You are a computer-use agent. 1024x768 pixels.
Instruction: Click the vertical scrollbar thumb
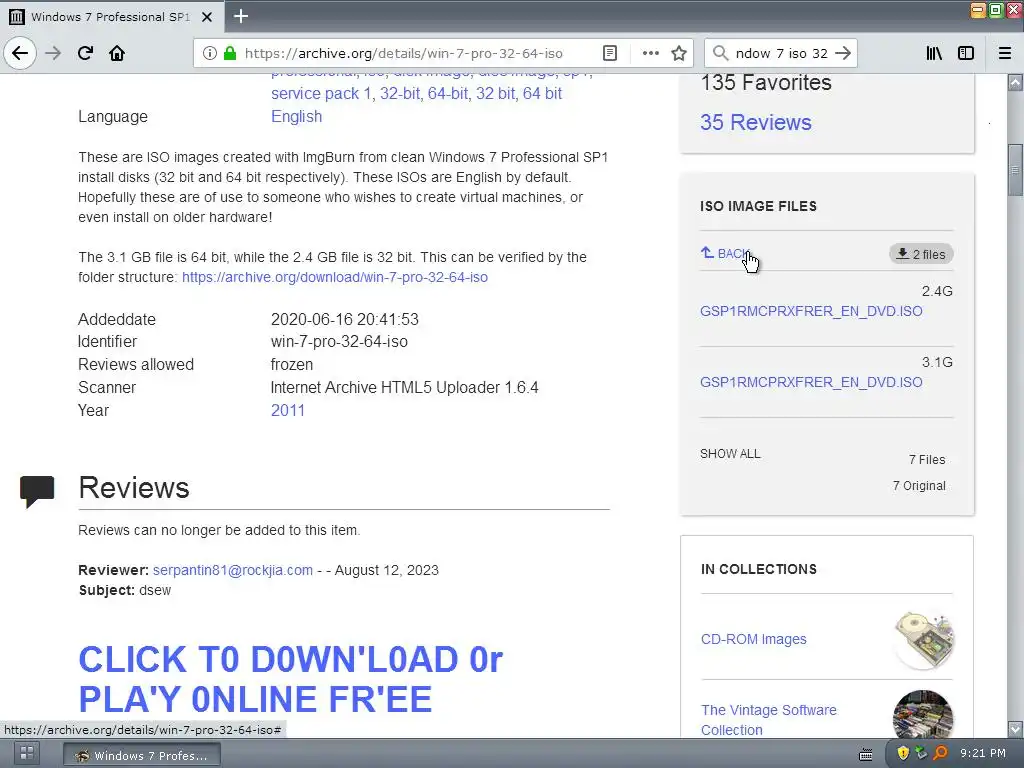tap(1015, 170)
